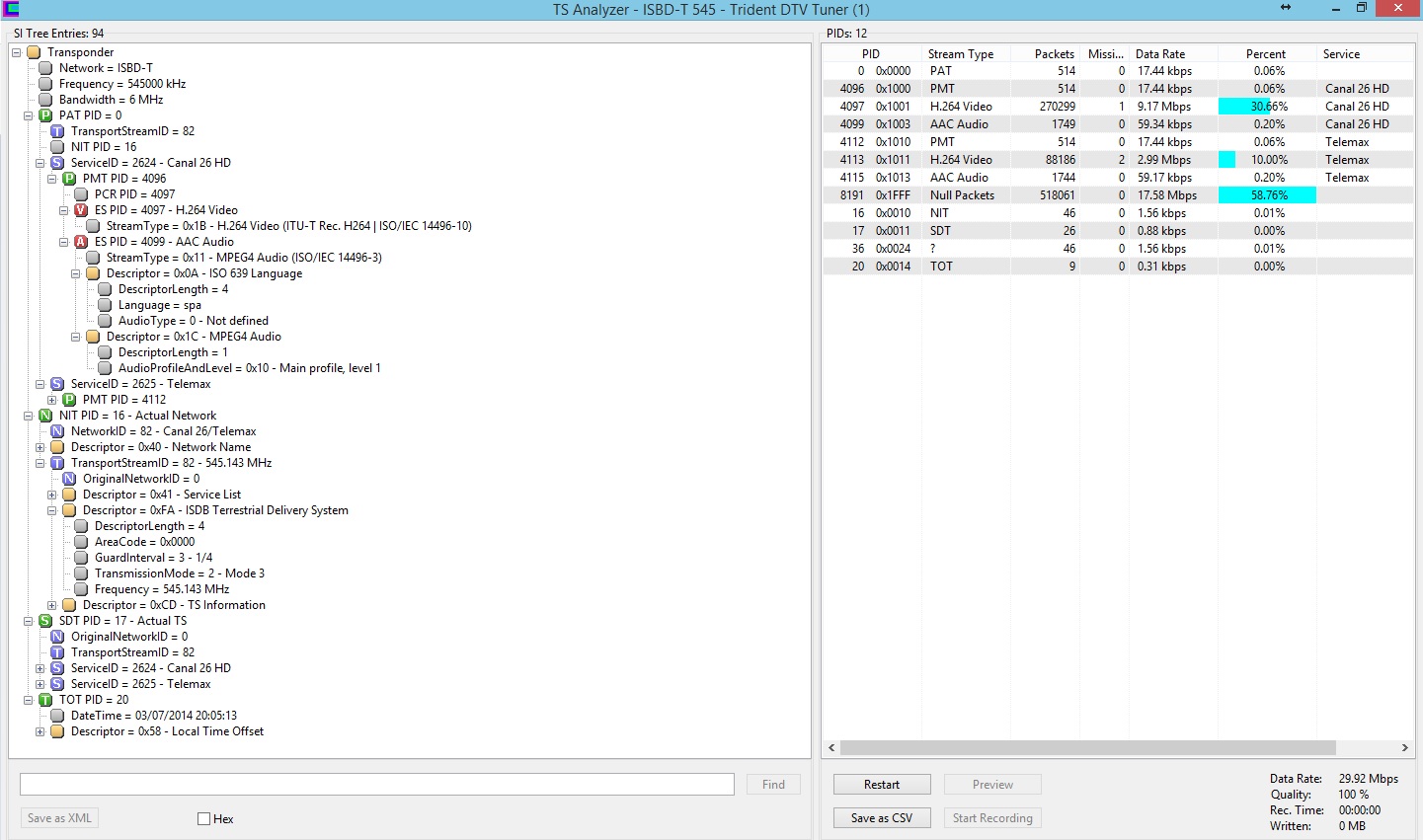Screen dimensions: 1423x840
Task: Click the red A icon beside ES PID 4099
Action: pos(81,242)
